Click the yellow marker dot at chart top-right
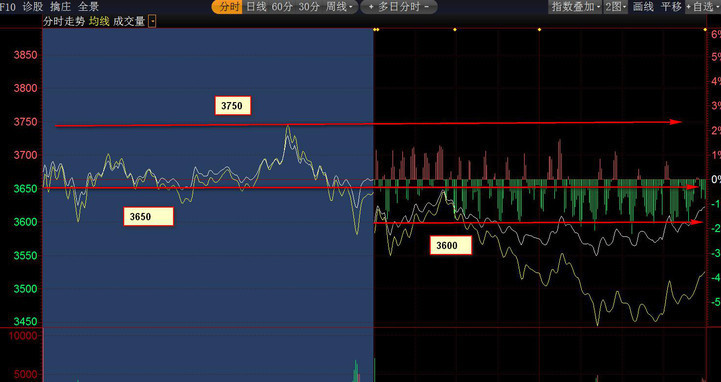 tap(705, 30)
